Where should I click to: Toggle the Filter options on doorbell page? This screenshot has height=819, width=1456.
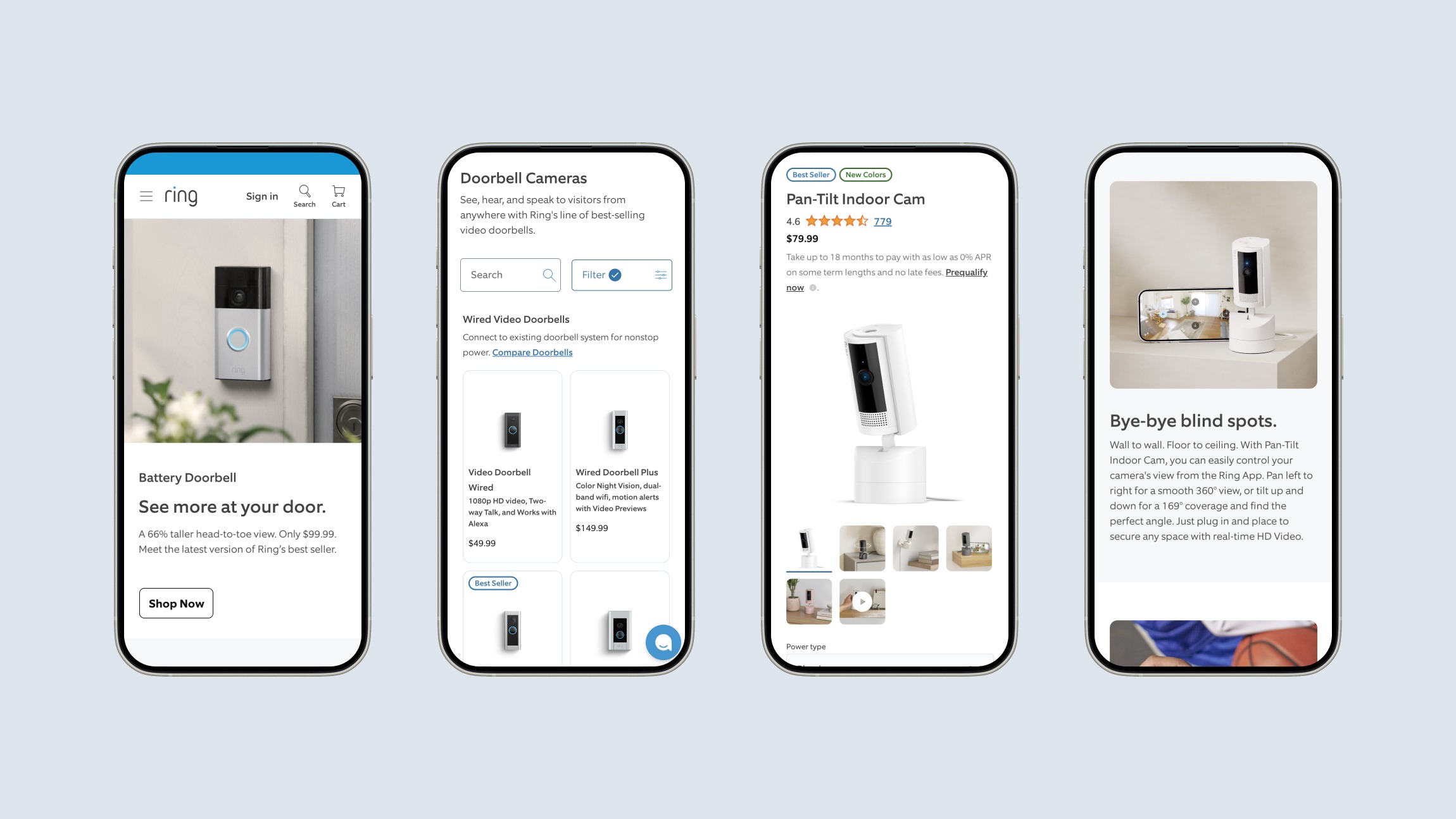(621, 274)
